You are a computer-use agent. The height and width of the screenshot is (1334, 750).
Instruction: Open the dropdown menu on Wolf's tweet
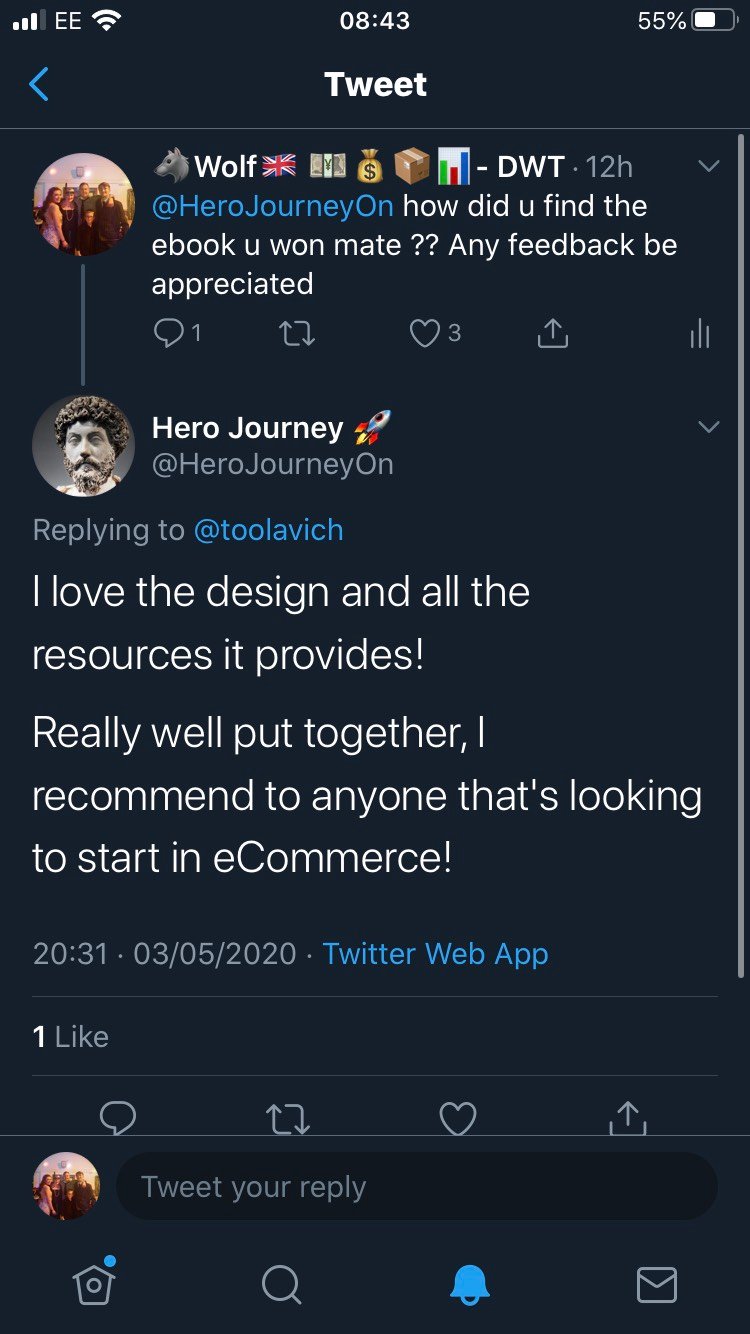coord(709,167)
